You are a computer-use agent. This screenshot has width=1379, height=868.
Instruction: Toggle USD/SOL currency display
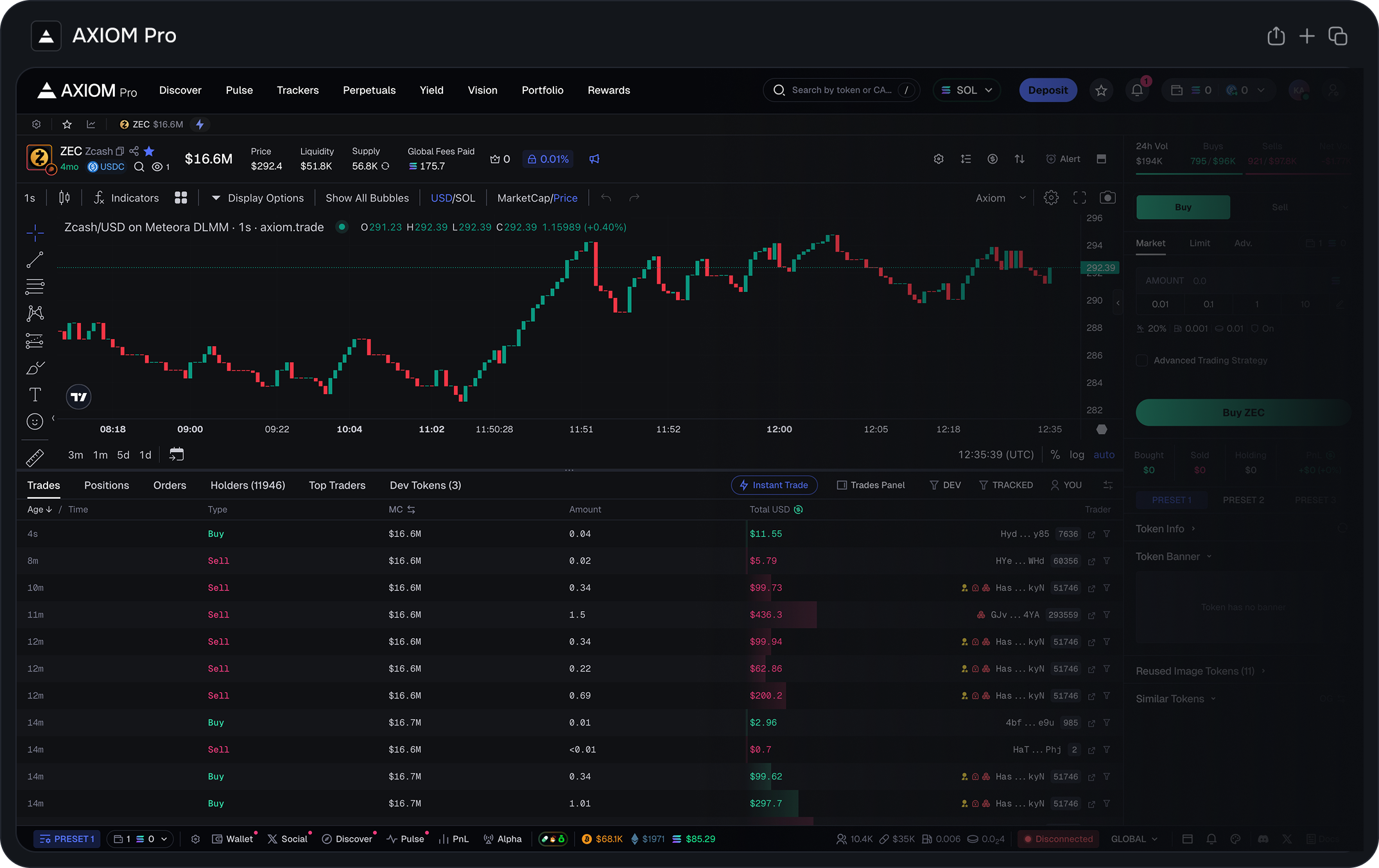pos(453,198)
